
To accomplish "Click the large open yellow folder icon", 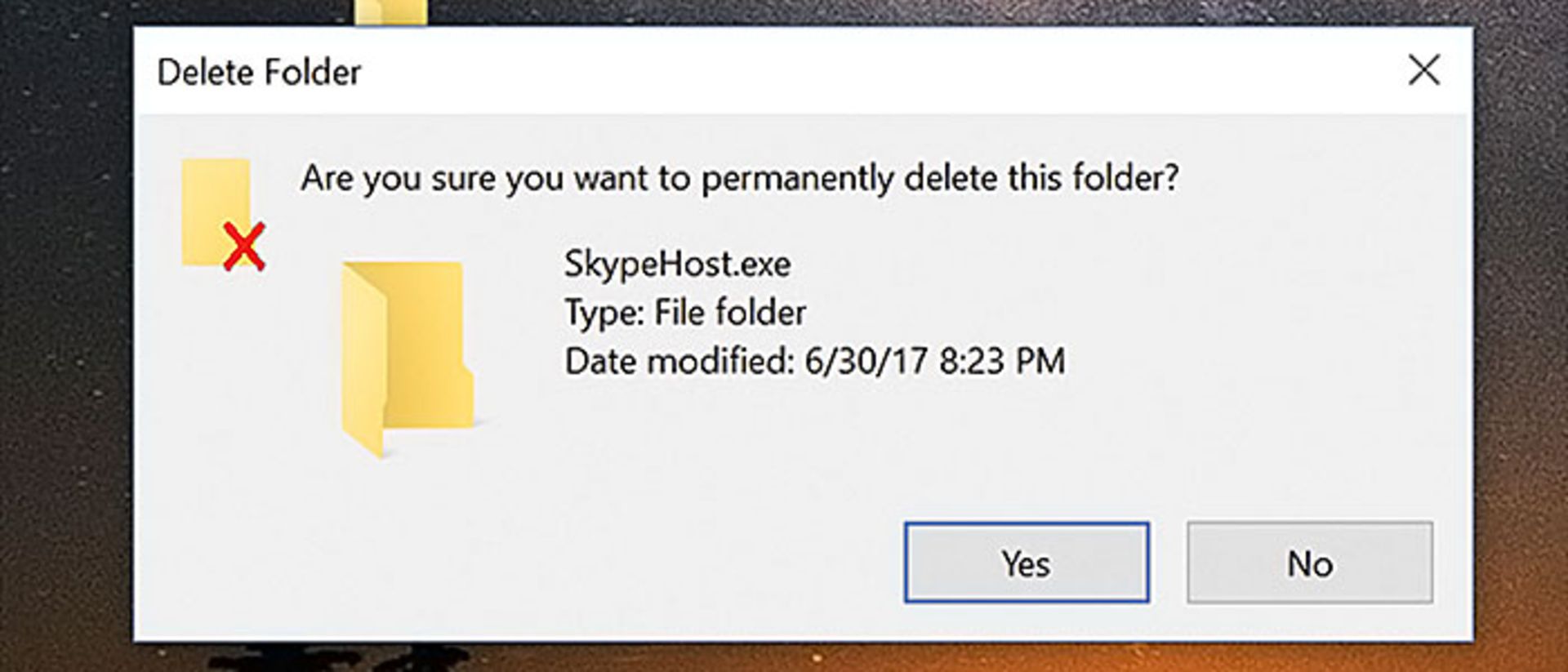I will point(408,359).
